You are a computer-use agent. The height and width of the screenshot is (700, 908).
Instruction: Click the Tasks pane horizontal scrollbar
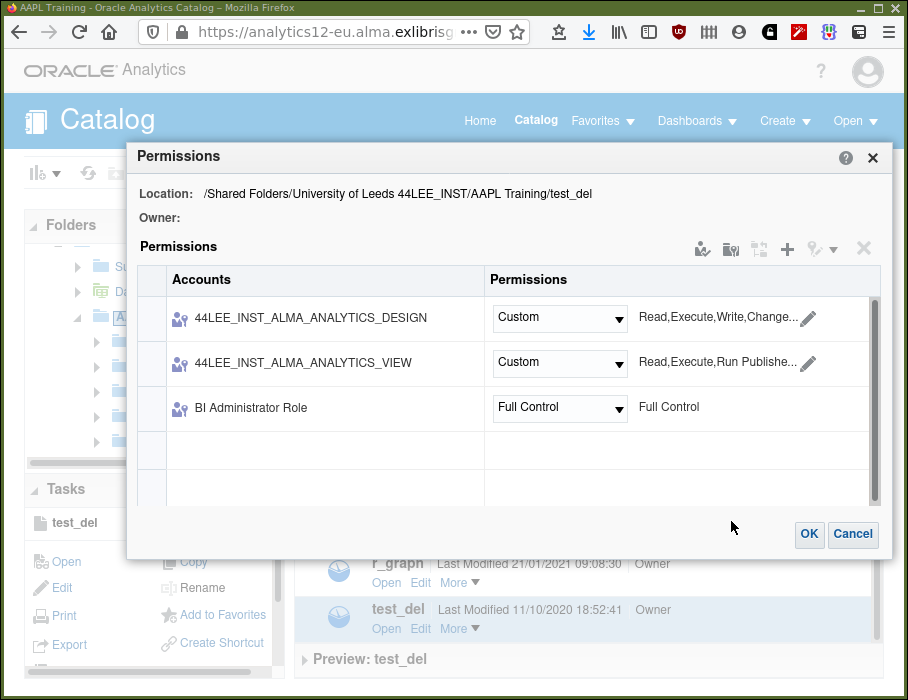140,672
